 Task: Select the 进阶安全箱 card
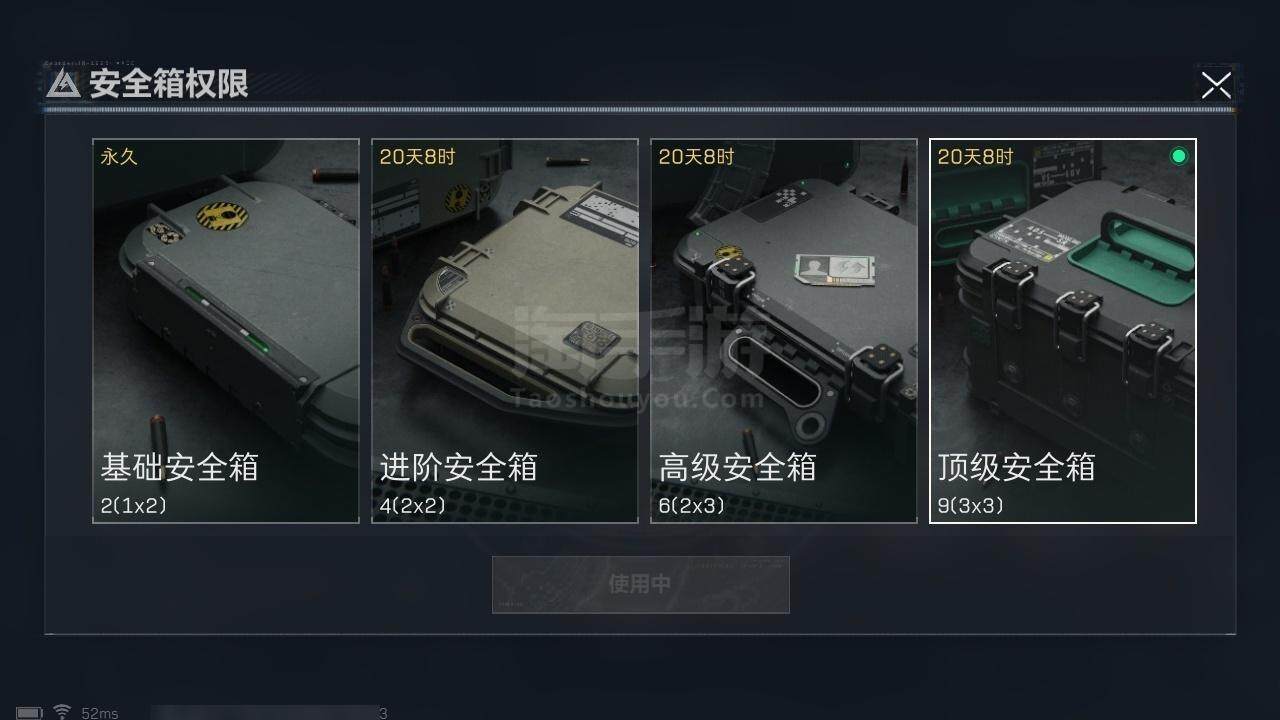(505, 331)
